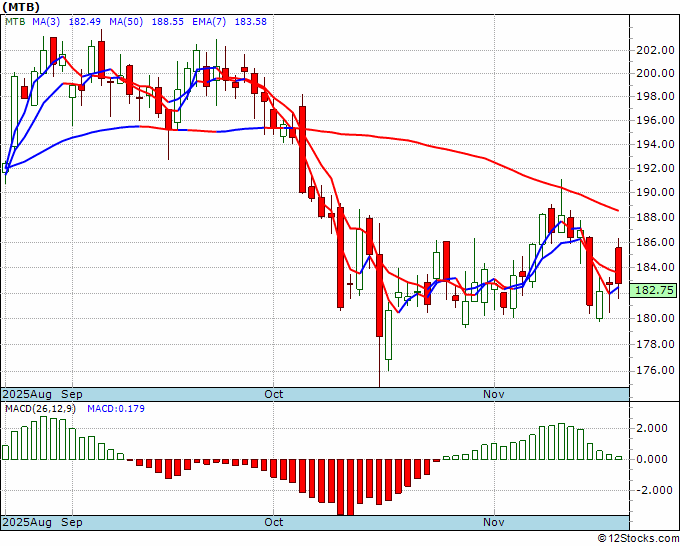Click Oct on MACD date axis
This screenshot has width=680, height=546.
pos(274,522)
